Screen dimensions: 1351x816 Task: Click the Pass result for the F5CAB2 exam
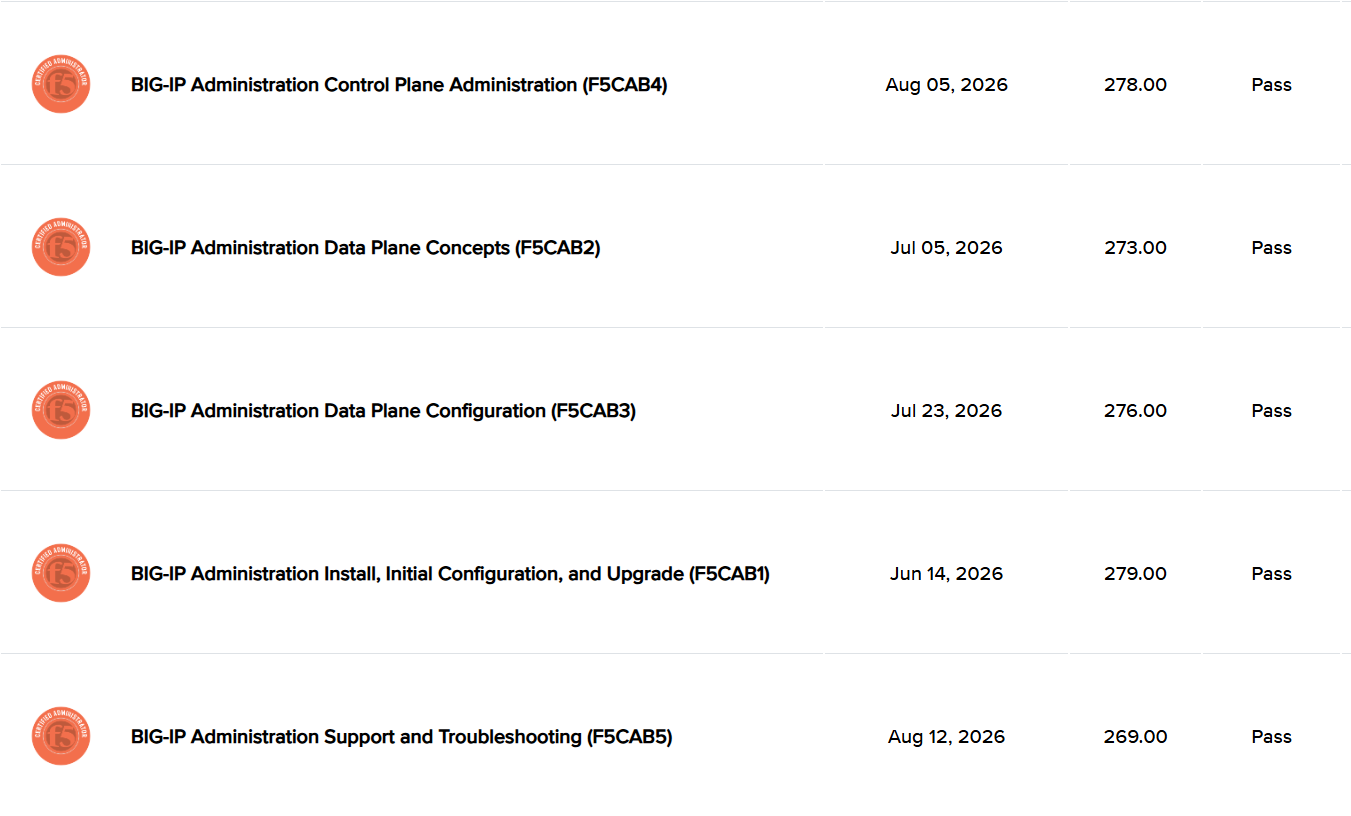[1271, 248]
